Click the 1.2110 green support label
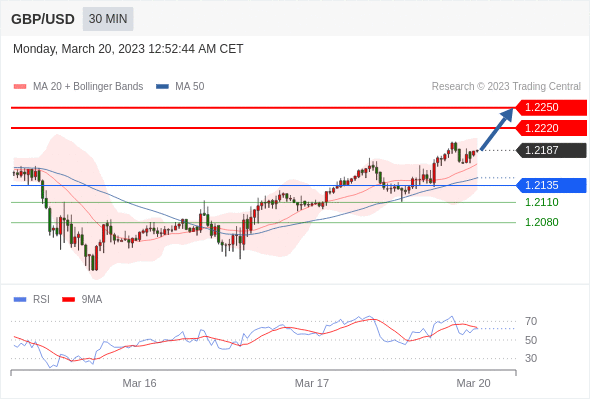The width and height of the screenshot is (590, 400). click(541, 202)
